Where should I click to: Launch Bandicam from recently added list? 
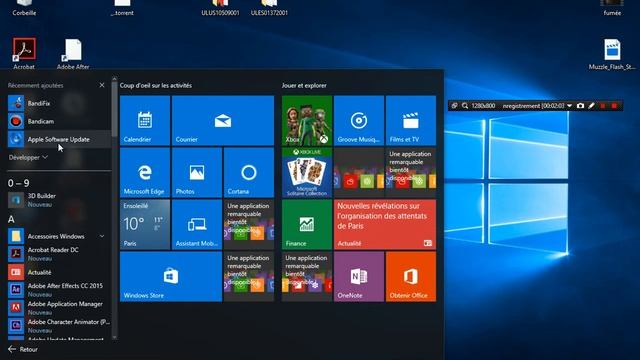59,121
